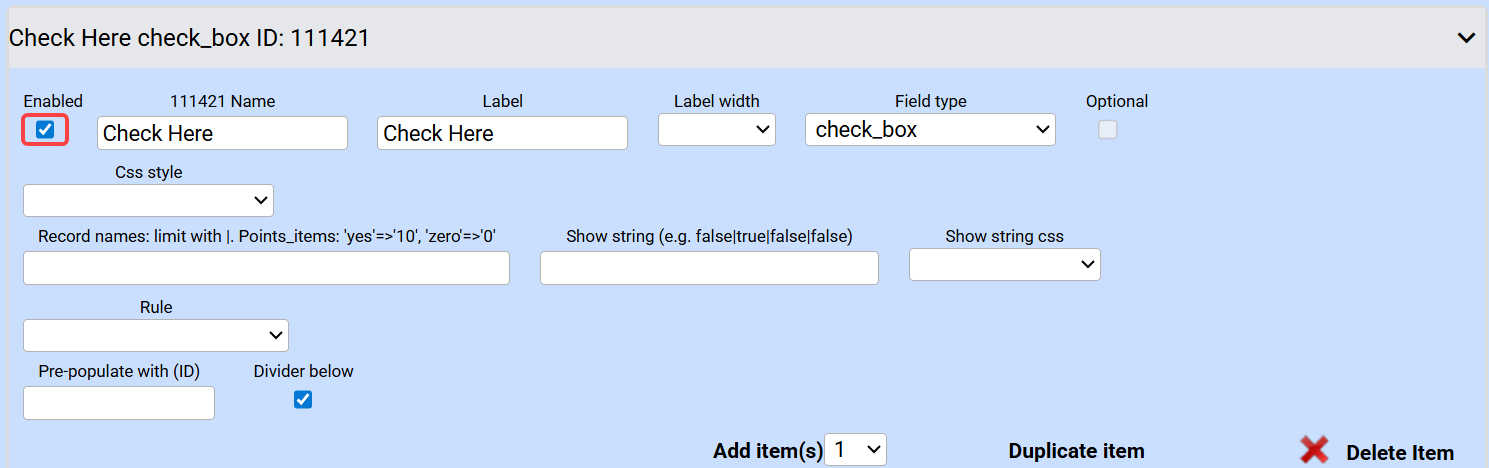Click the red X delete icon
The width and height of the screenshot is (1489, 468).
coord(1314,450)
